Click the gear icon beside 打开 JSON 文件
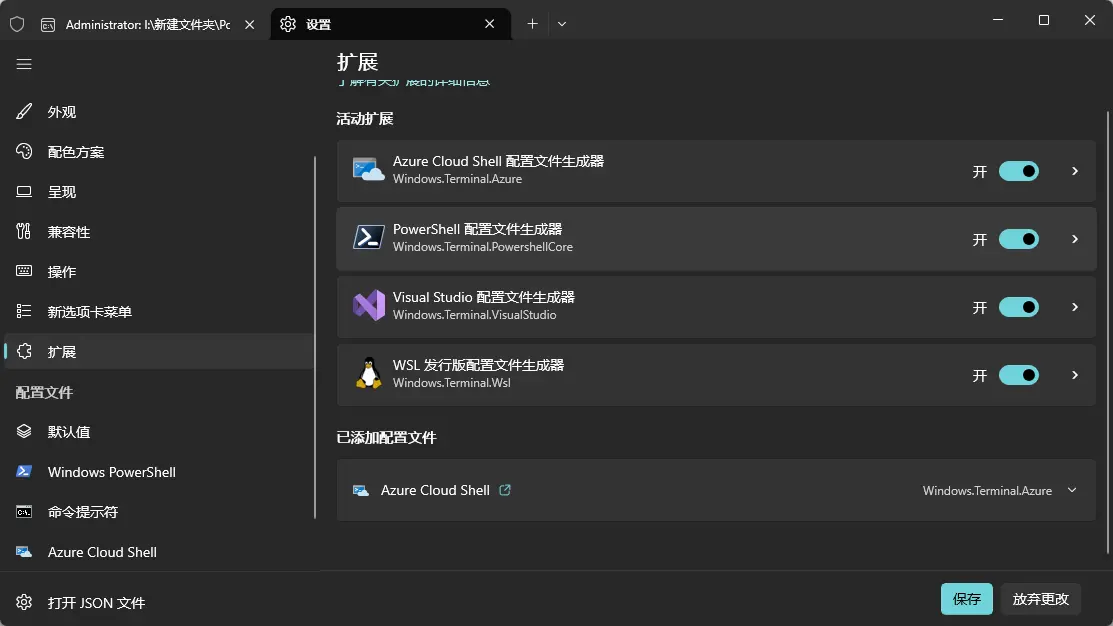The image size is (1113, 626). coord(24,602)
